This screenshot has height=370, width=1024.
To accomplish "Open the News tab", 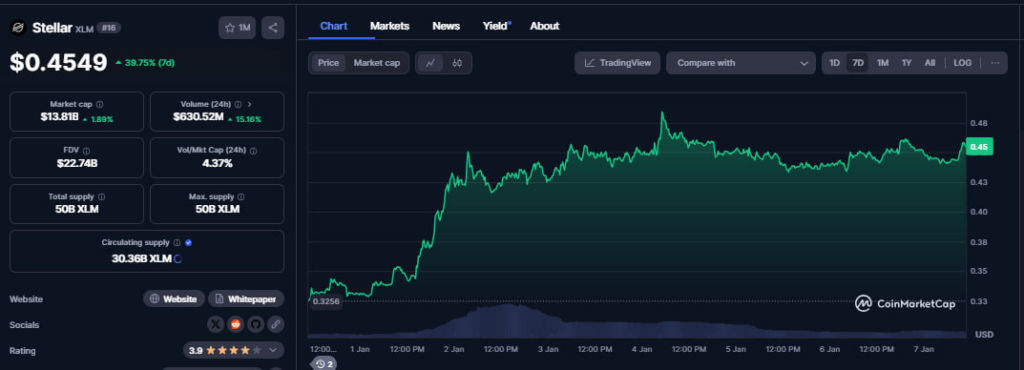I will pos(446,26).
